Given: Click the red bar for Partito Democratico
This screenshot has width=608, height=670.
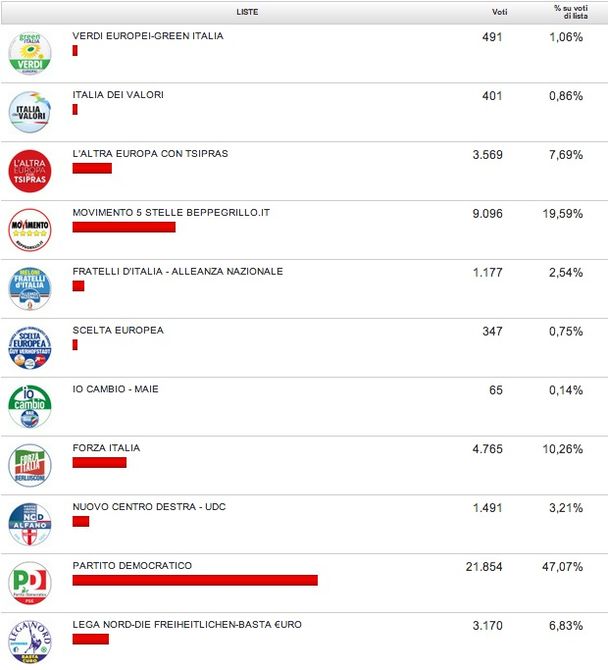Looking at the screenshot, I should pyautogui.click(x=195, y=580).
